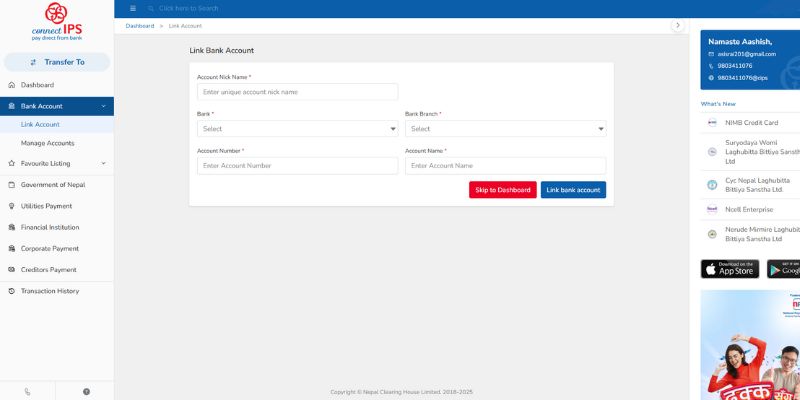Open the App Store download badge
Image resolution: width=800 pixels, height=400 pixels.
coord(729,268)
